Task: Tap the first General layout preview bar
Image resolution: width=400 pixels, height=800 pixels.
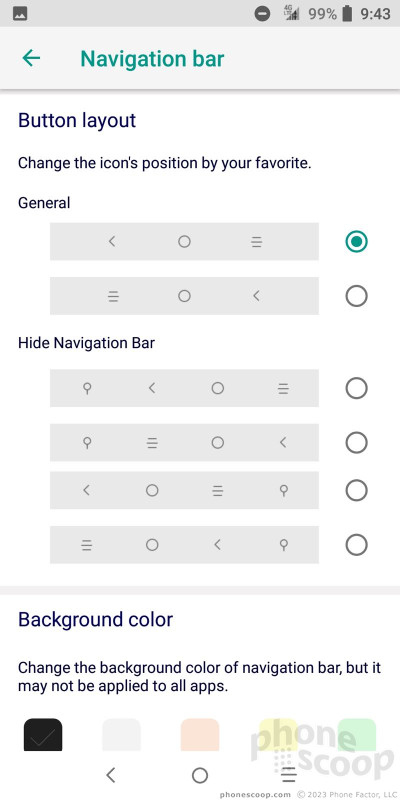Action: 184,241
